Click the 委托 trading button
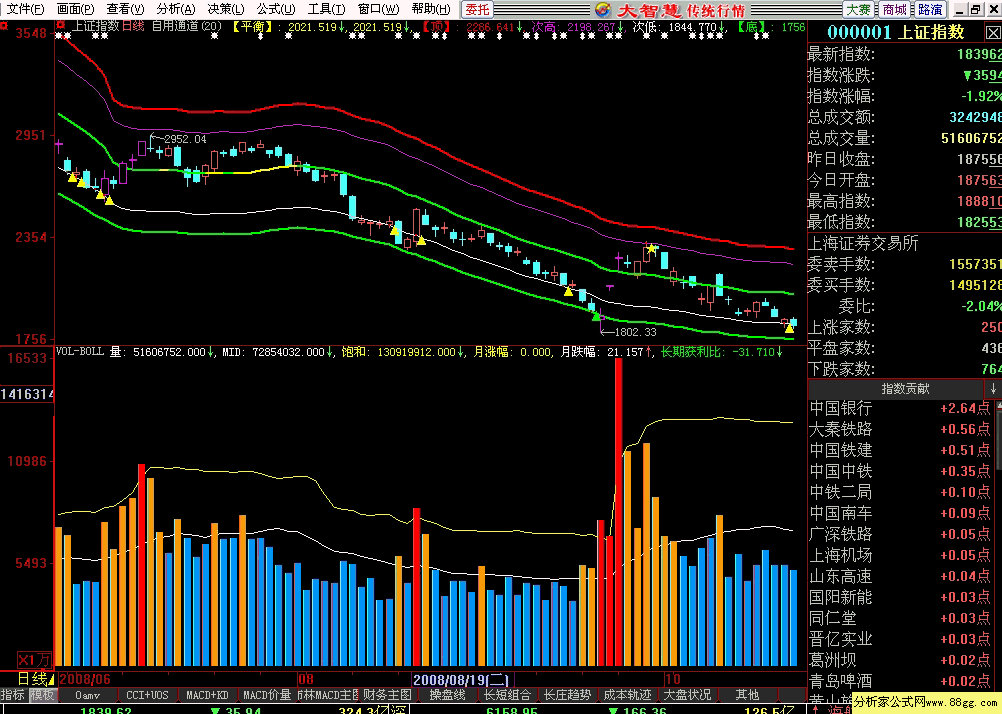 [477, 10]
